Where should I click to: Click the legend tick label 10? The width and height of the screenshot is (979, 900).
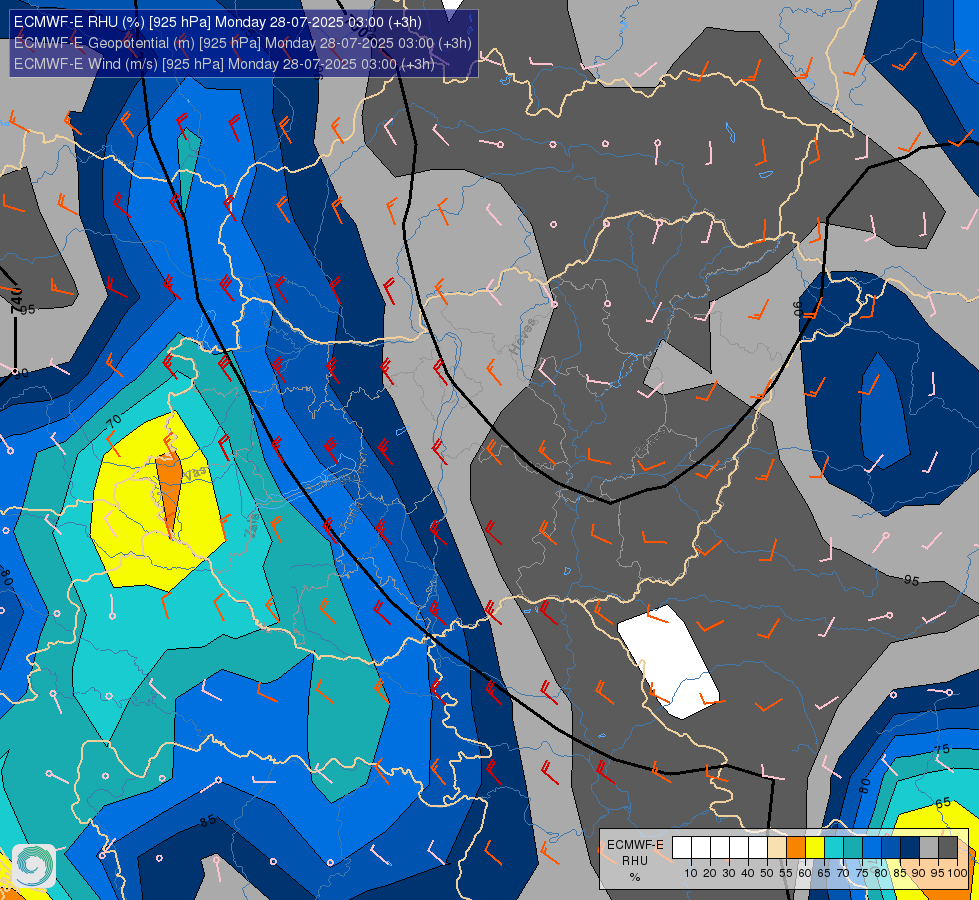pos(691,873)
